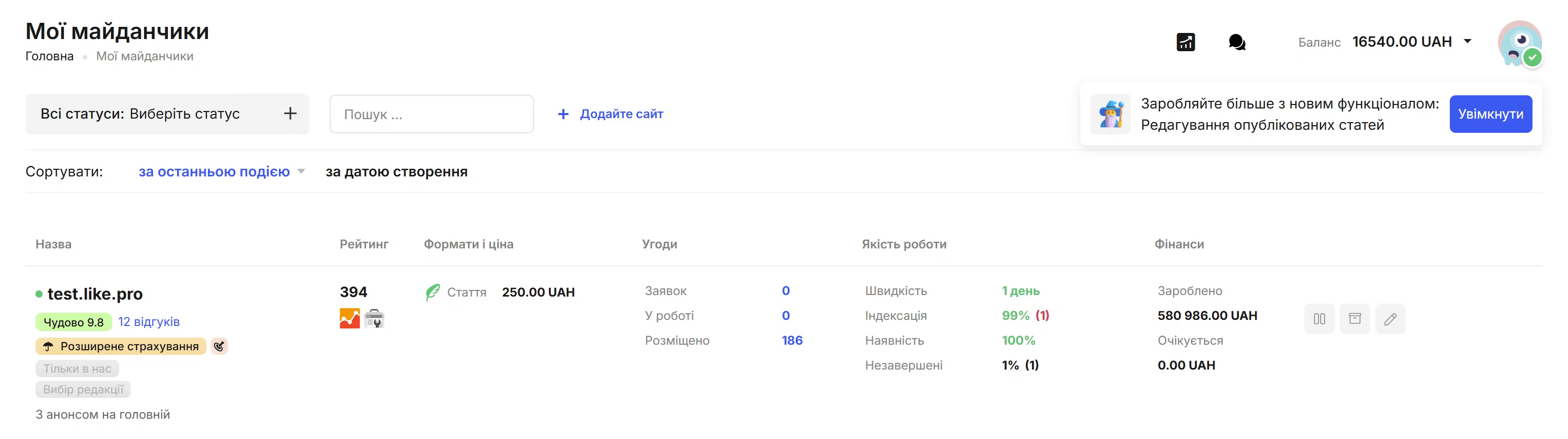Screen dimensions: 1568x439
Task: Expand the Баланс dropdown arrow
Action: pyautogui.click(x=1468, y=42)
